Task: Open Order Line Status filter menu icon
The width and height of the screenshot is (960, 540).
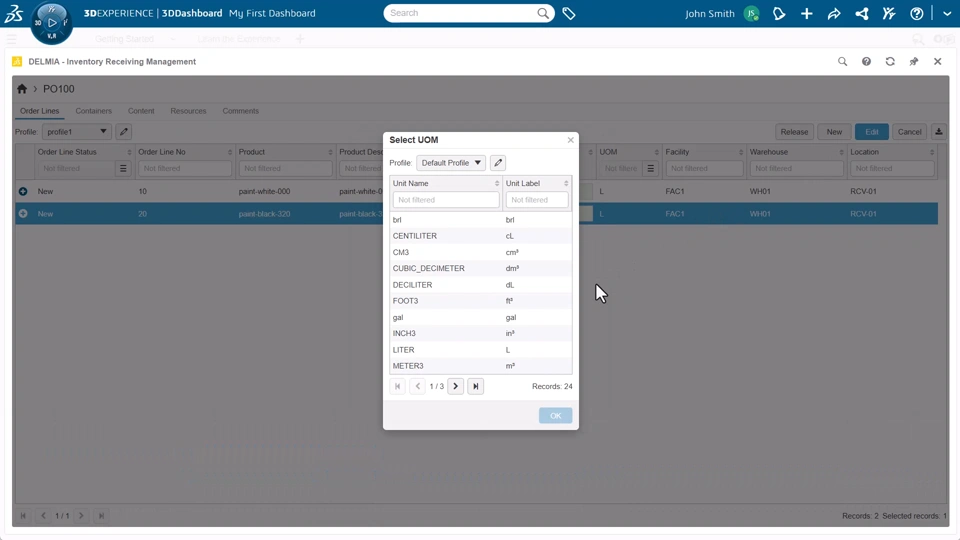Action: 123,168
